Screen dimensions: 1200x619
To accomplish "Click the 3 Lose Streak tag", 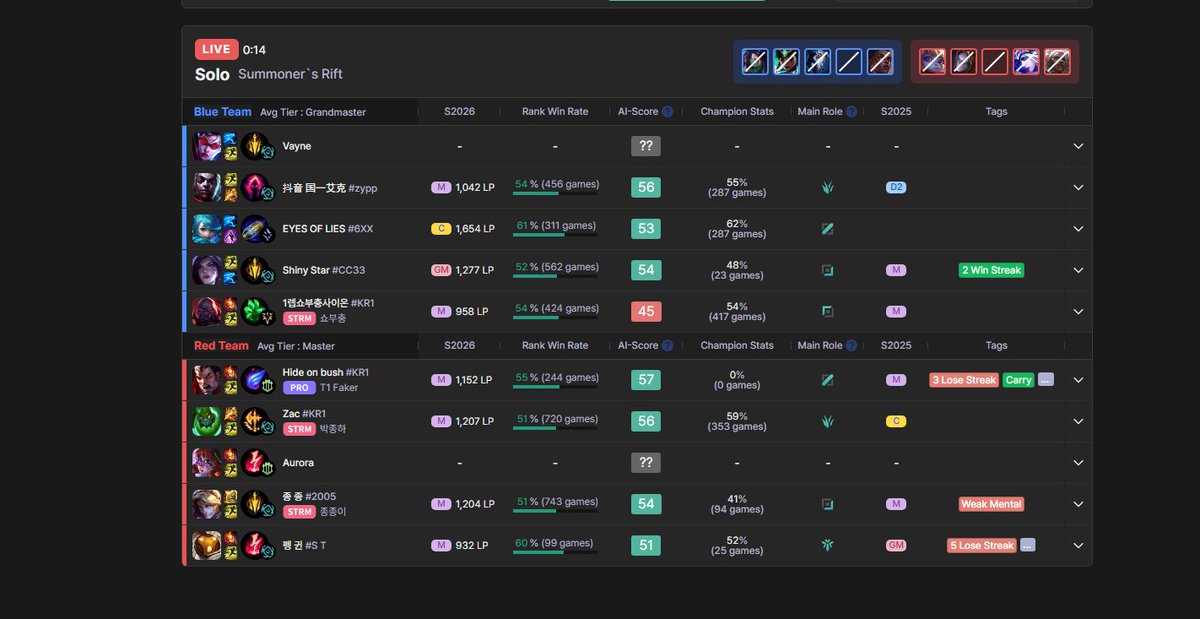I will click(x=964, y=380).
